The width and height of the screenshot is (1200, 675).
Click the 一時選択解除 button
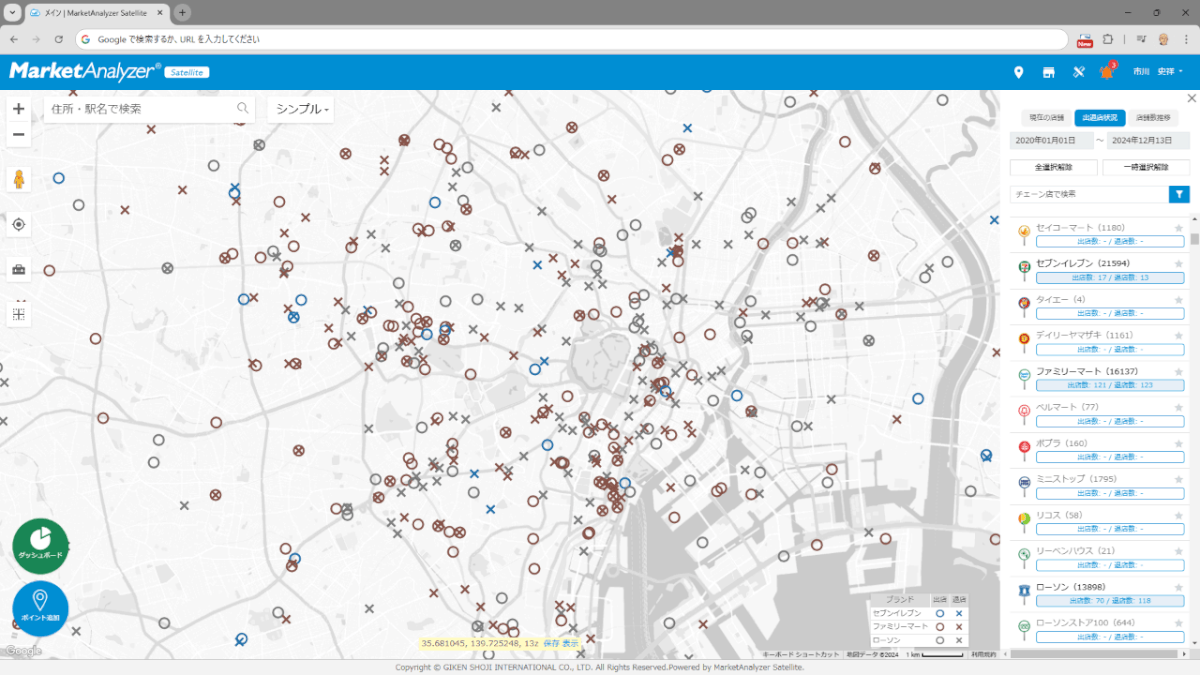1146,168
